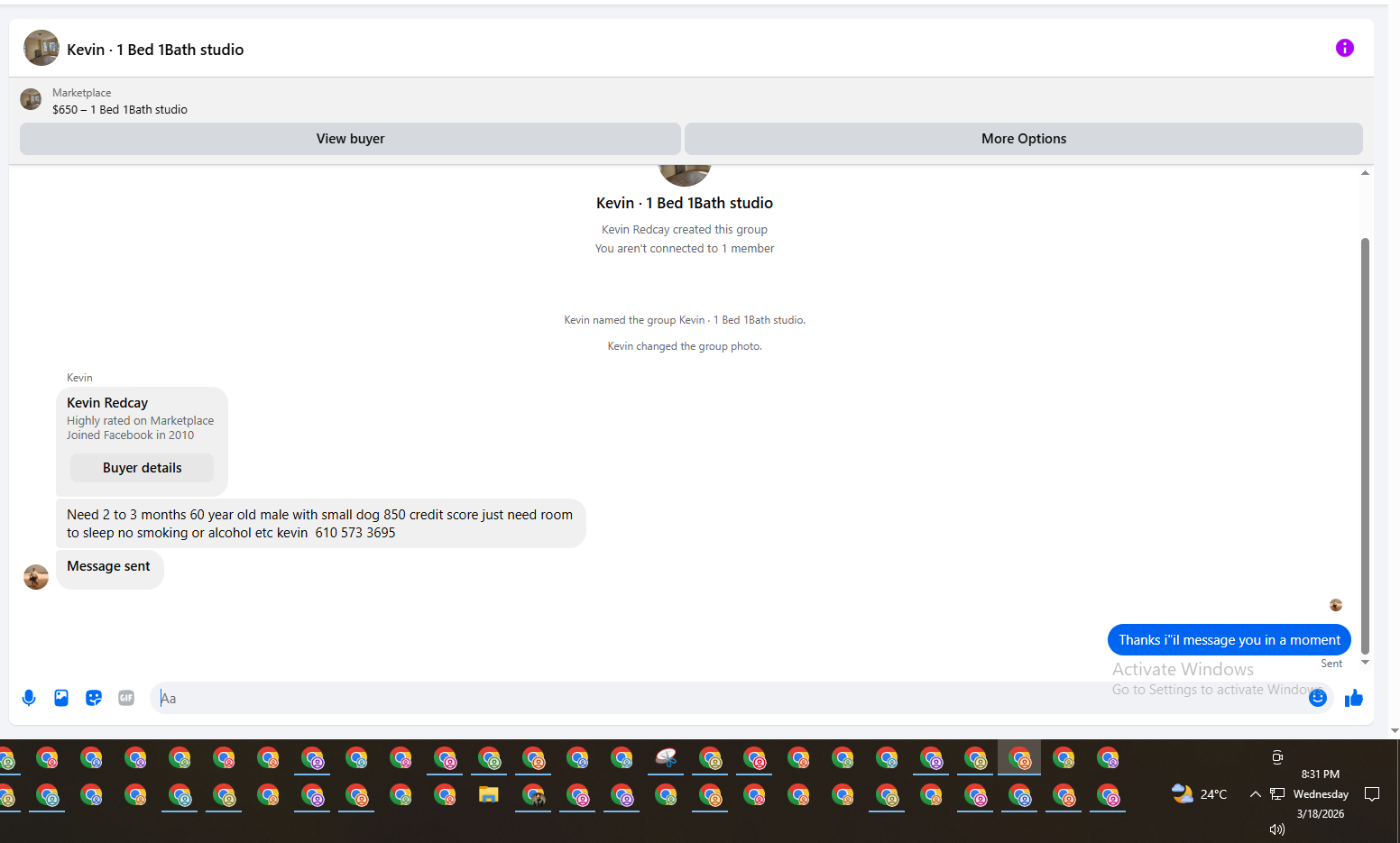The height and width of the screenshot is (843, 1400).
Task: Click 'You aren't connected to 1 member' text
Action: [685, 249]
